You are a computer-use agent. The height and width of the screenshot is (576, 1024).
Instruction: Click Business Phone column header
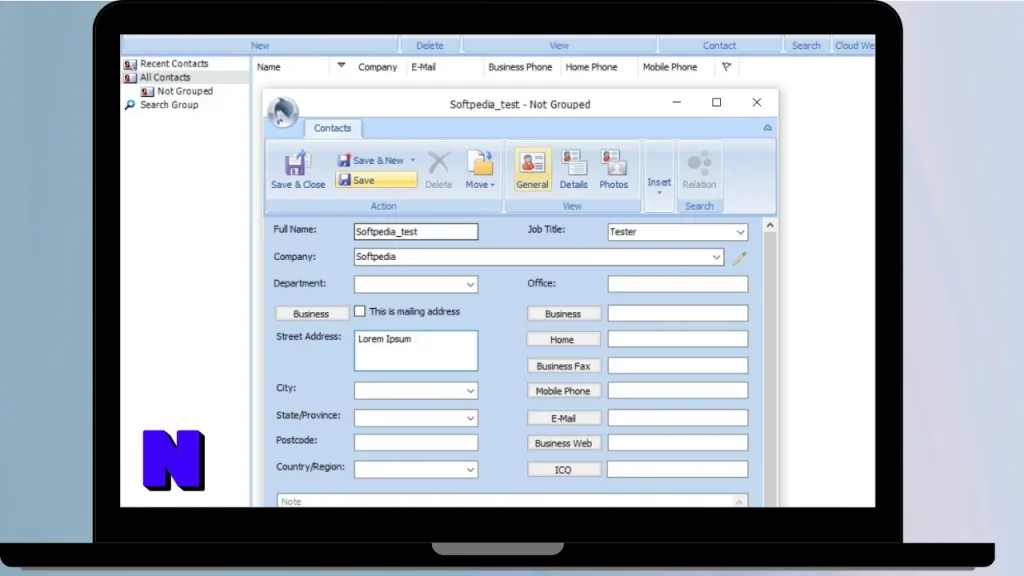520,67
